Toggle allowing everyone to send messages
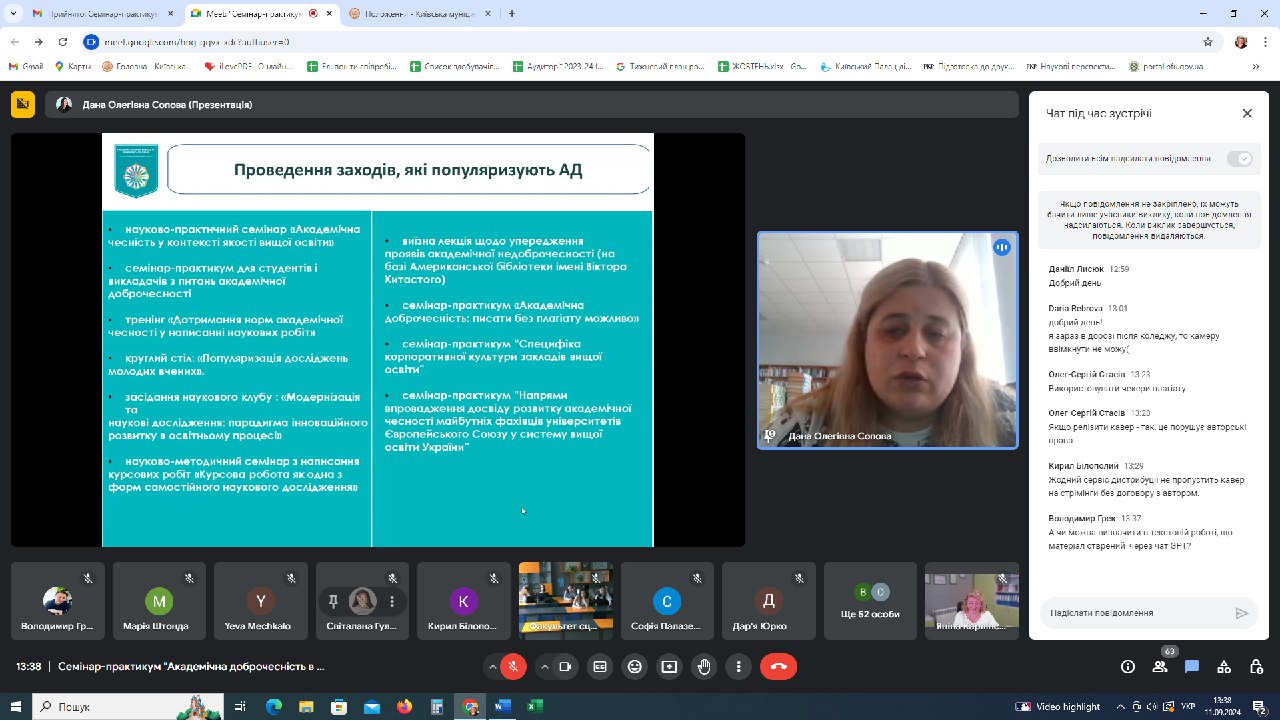The width and height of the screenshot is (1280, 720). (1240, 159)
